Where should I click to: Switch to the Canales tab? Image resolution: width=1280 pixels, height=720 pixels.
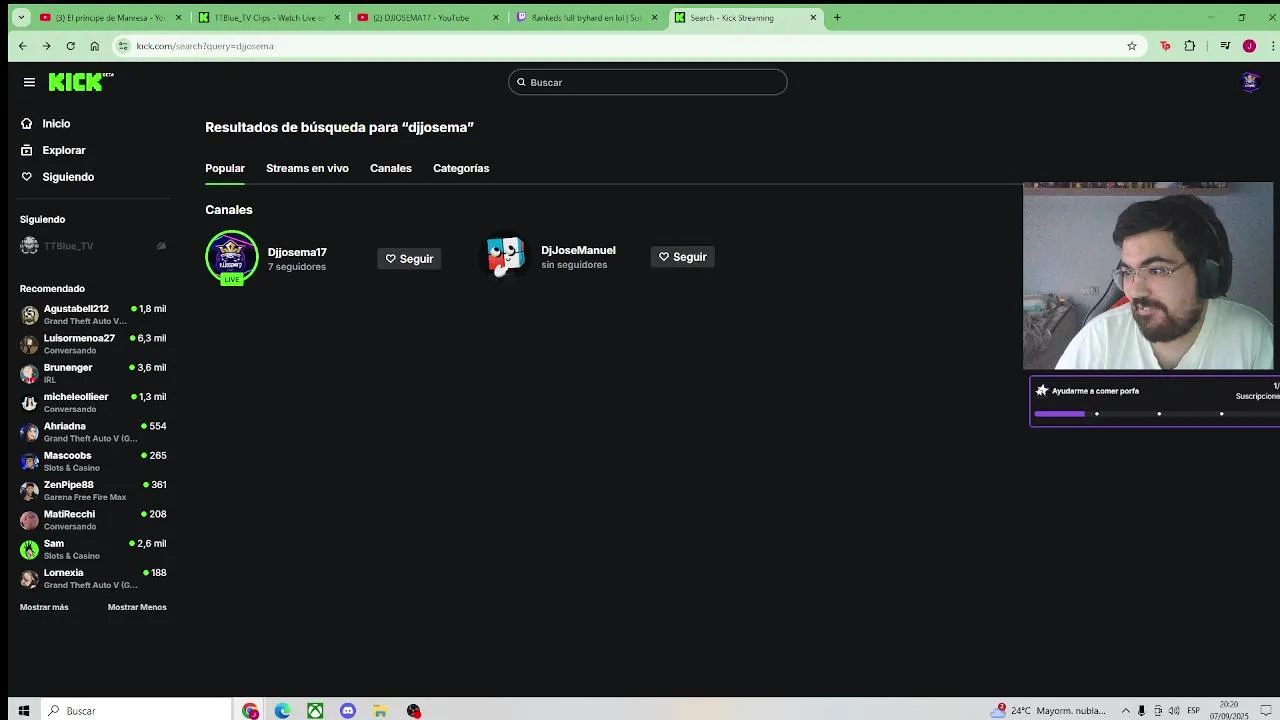tap(391, 168)
